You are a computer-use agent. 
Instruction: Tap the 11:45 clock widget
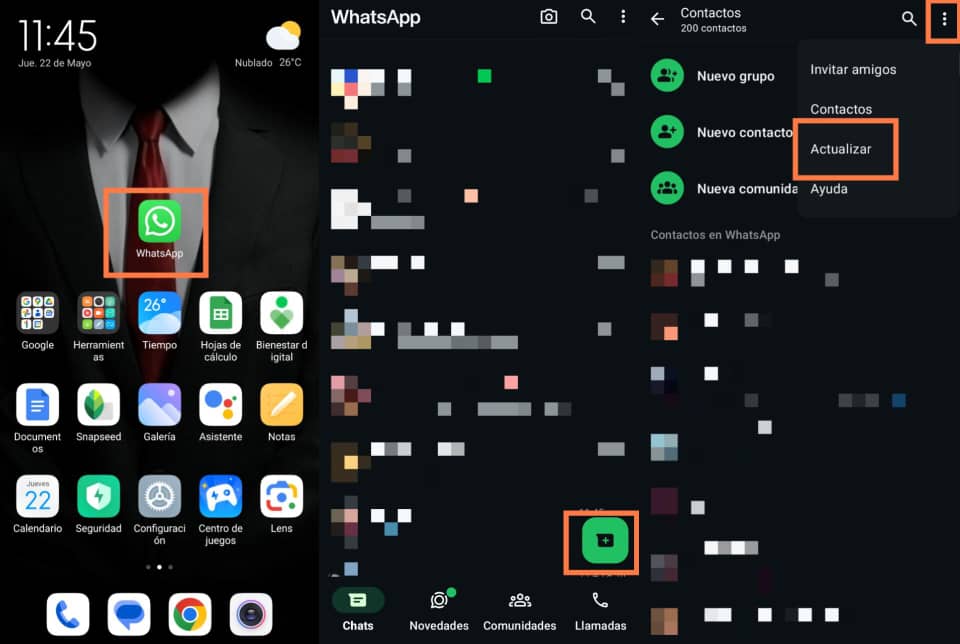click(58, 36)
